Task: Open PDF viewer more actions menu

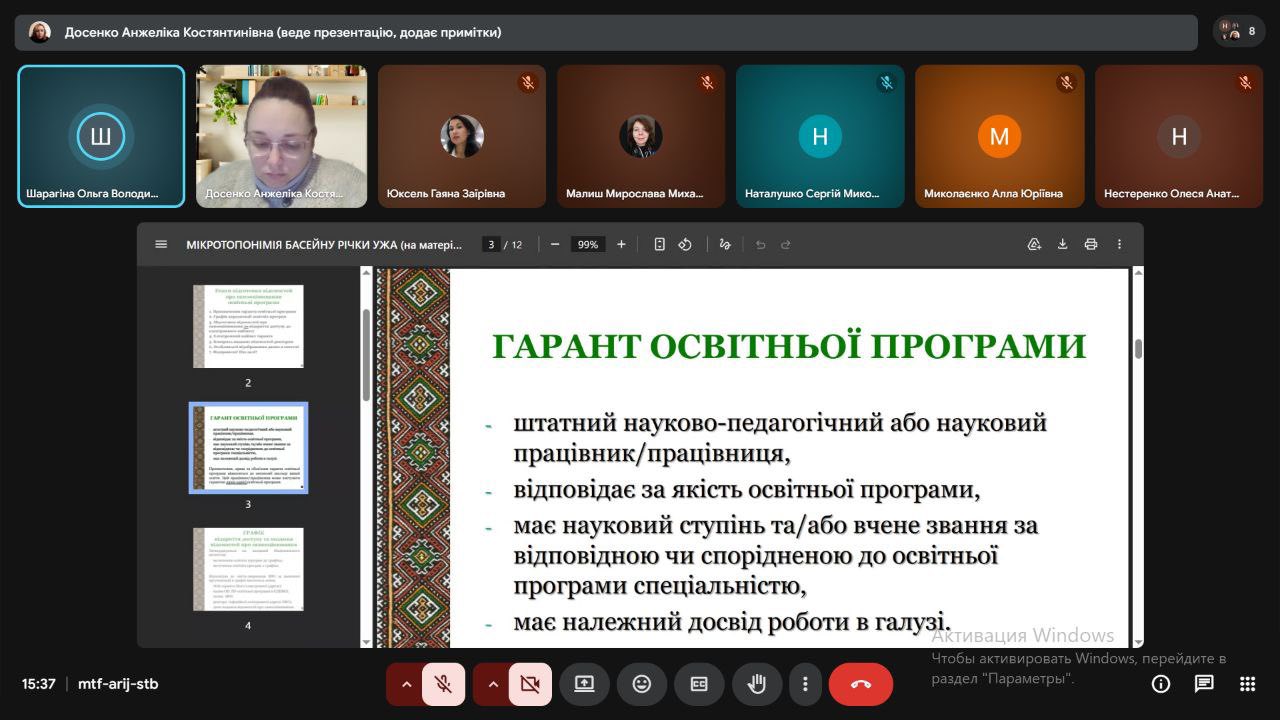Action: [x=1119, y=245]
